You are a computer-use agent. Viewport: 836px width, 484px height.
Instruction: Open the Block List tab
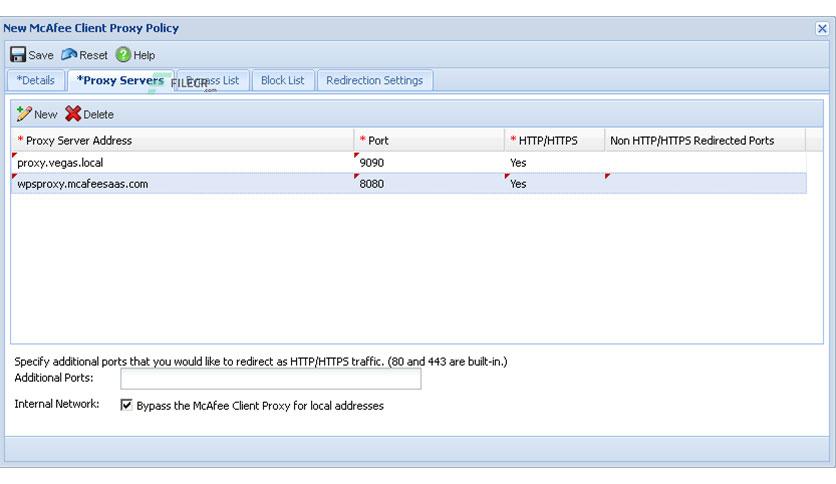tap(283, 80)
